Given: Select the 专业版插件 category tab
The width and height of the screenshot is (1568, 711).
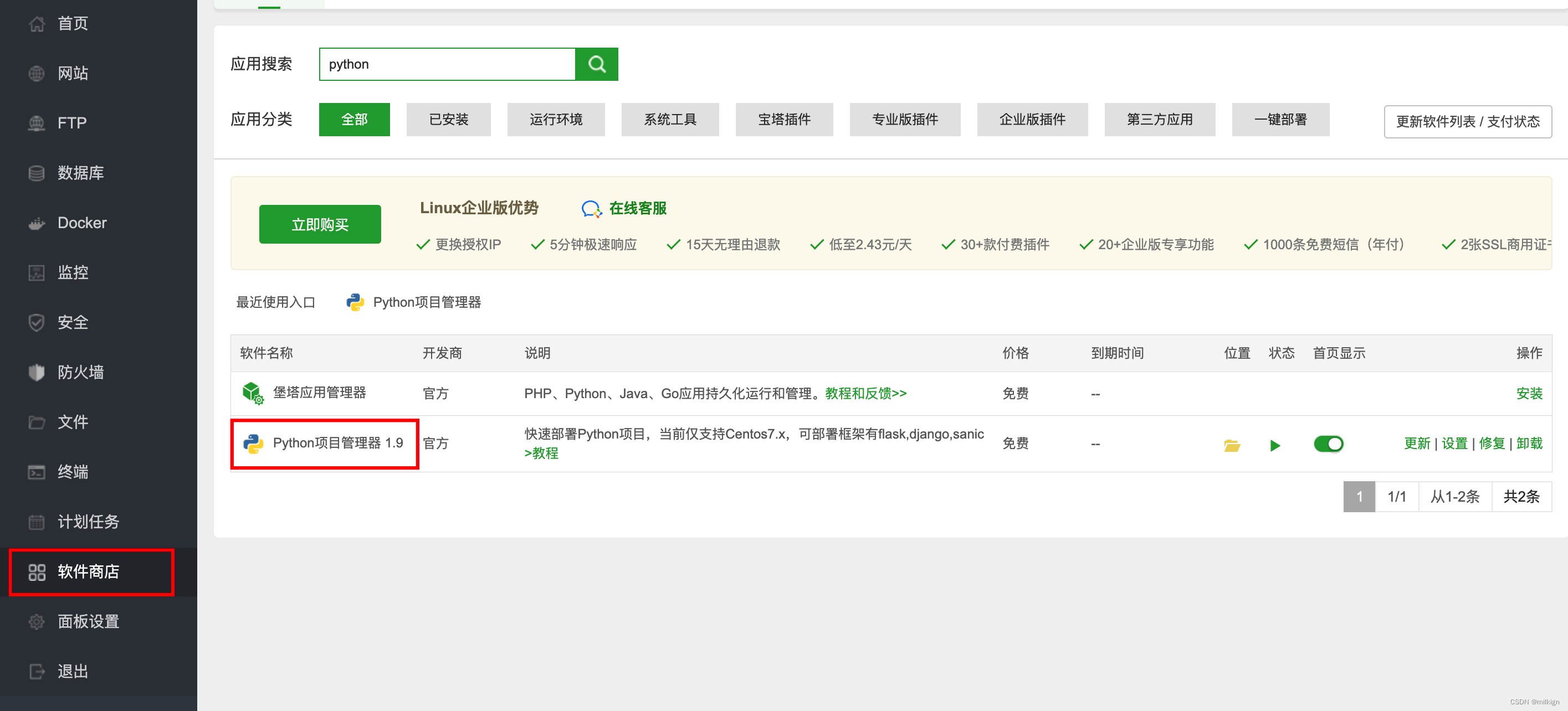Looking at the screenshot, I should pyautogui.click(x=905, y=120).
